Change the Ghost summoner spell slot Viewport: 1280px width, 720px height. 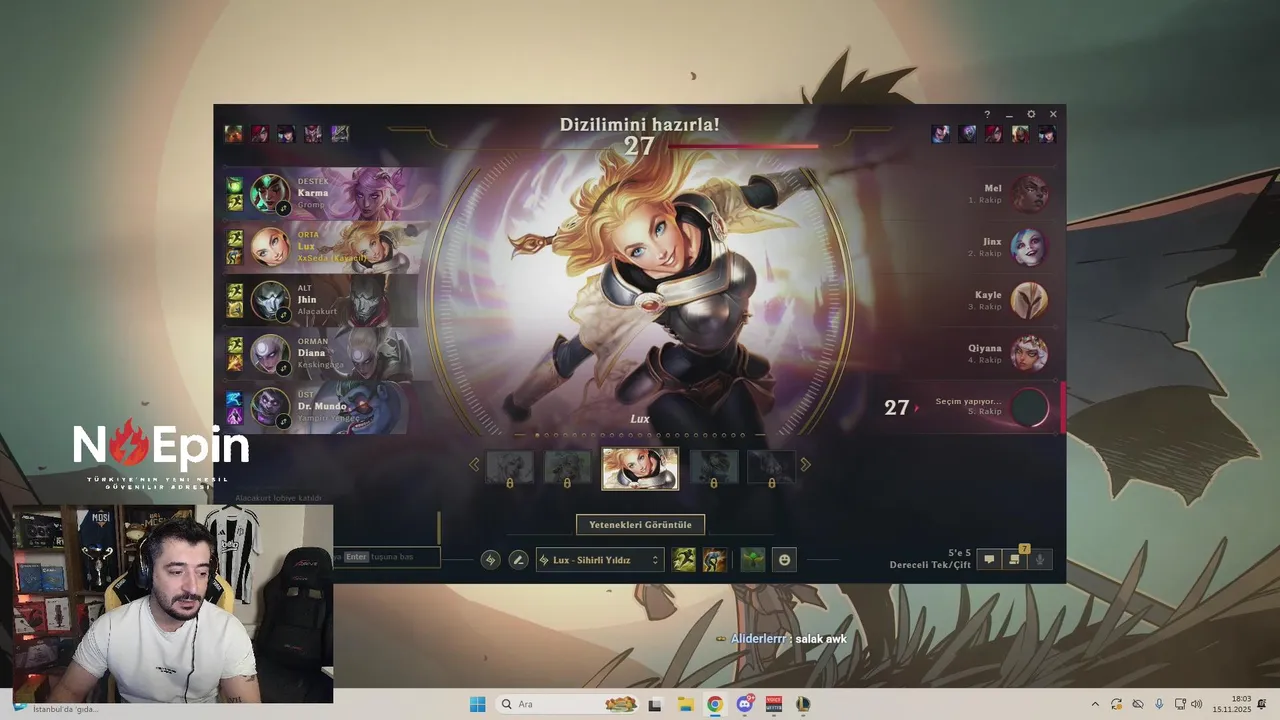684,560
